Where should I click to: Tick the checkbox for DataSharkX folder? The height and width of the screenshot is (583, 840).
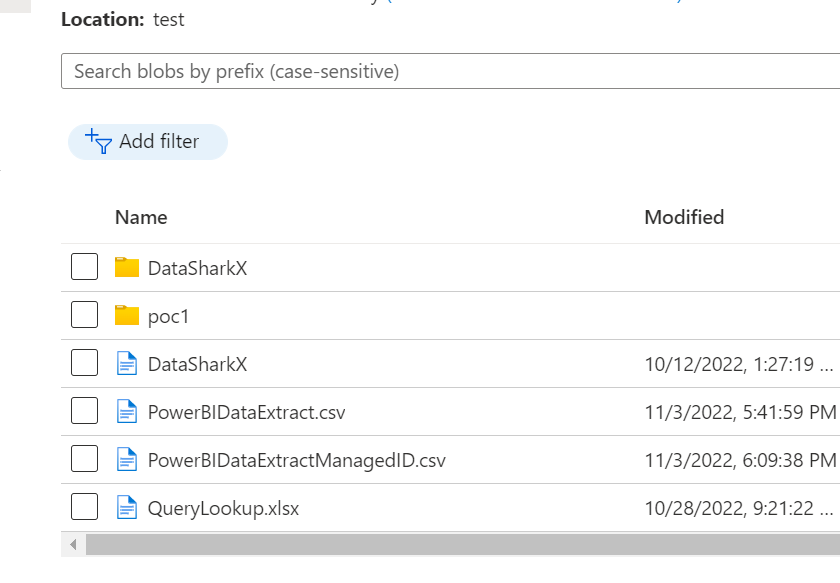(85, 266)
